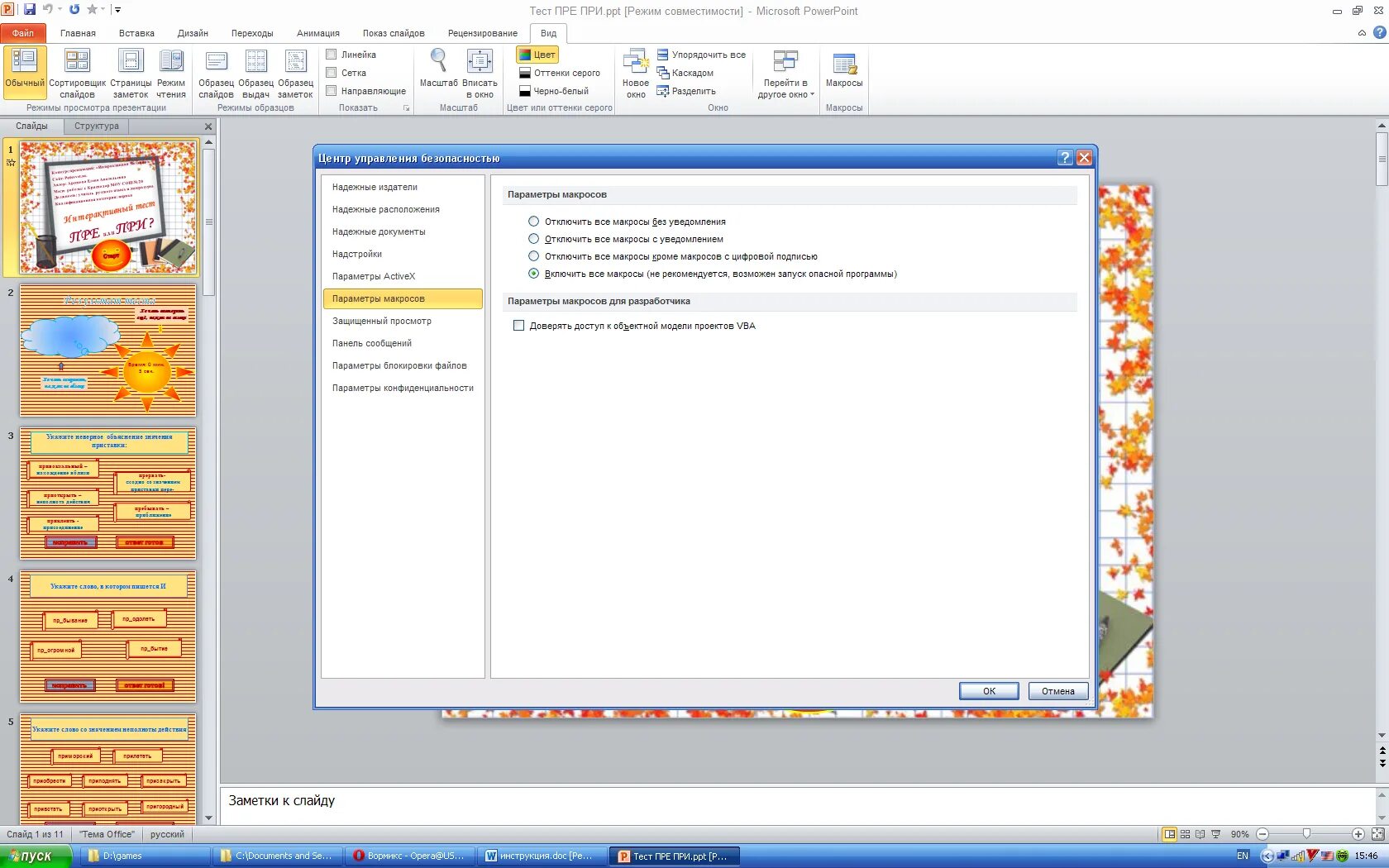Open Macros (Макросы) button

pyautogui.click(x=844, y=69)
